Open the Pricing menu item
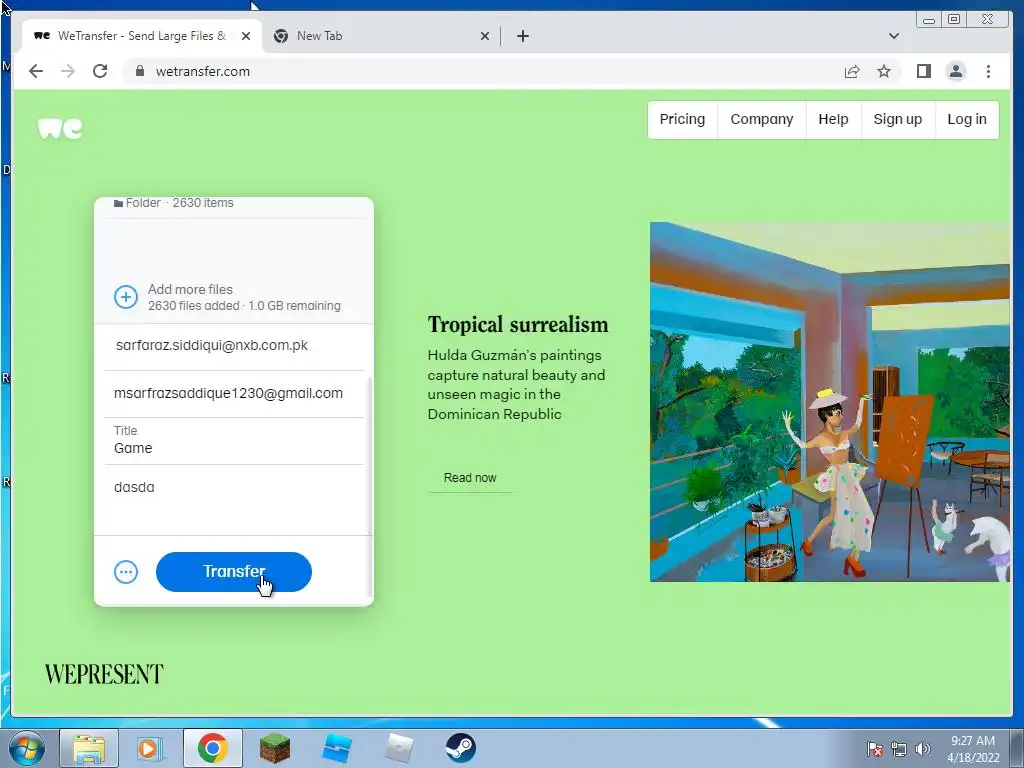This screenshot has height=768, width=1024. [x=682, y=120]
